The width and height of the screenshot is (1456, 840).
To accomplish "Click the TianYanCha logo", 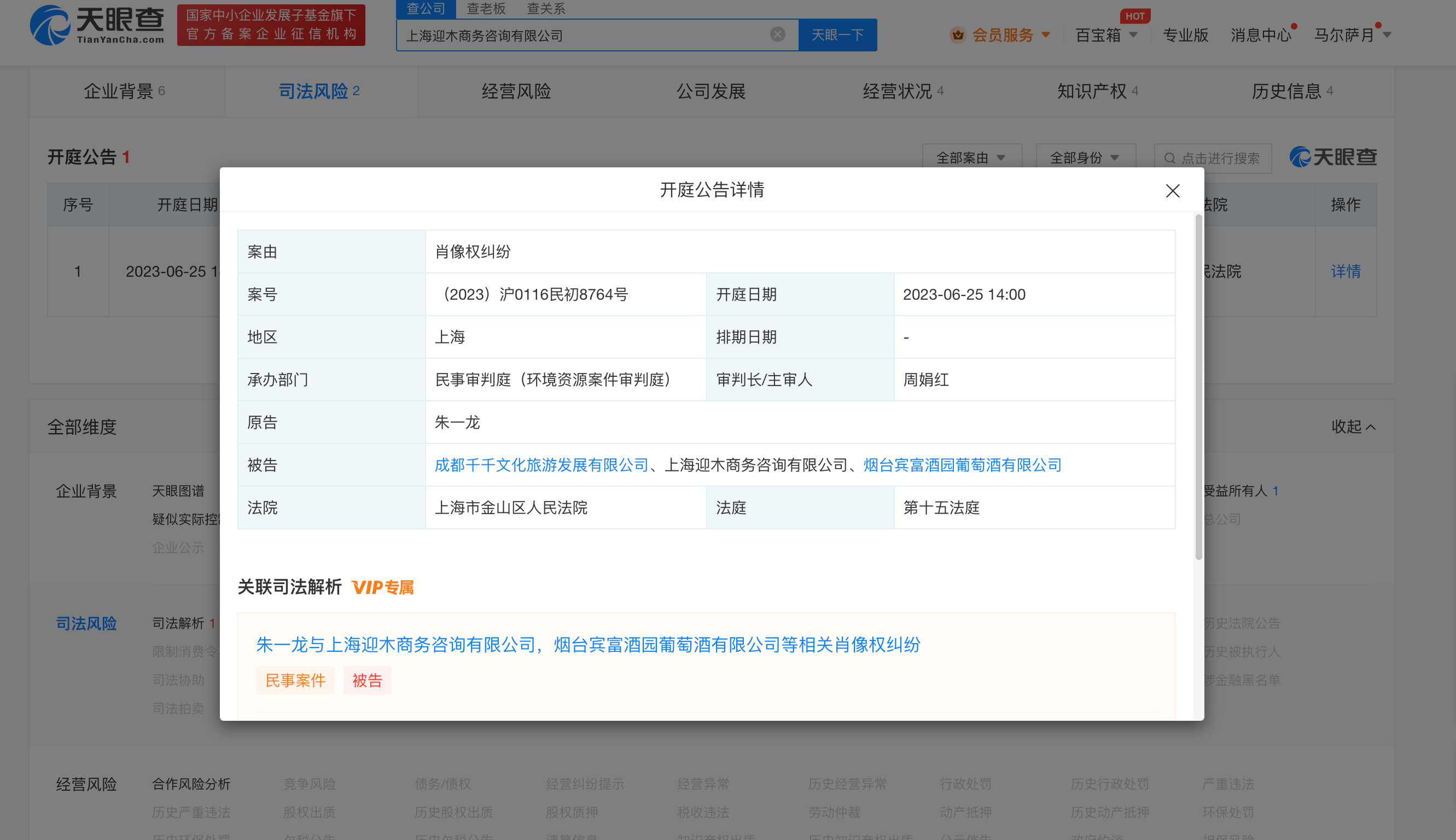I will tap(97, 25).
